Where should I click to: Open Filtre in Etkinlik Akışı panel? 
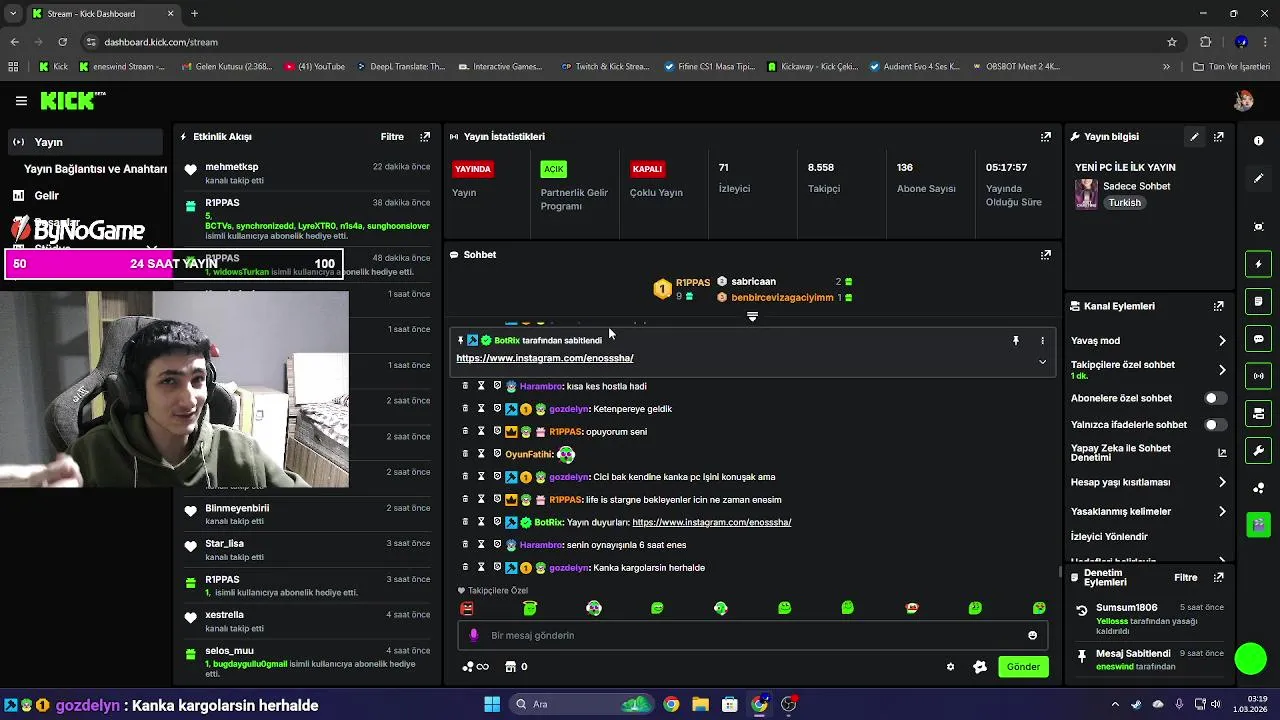pos(392,136)
